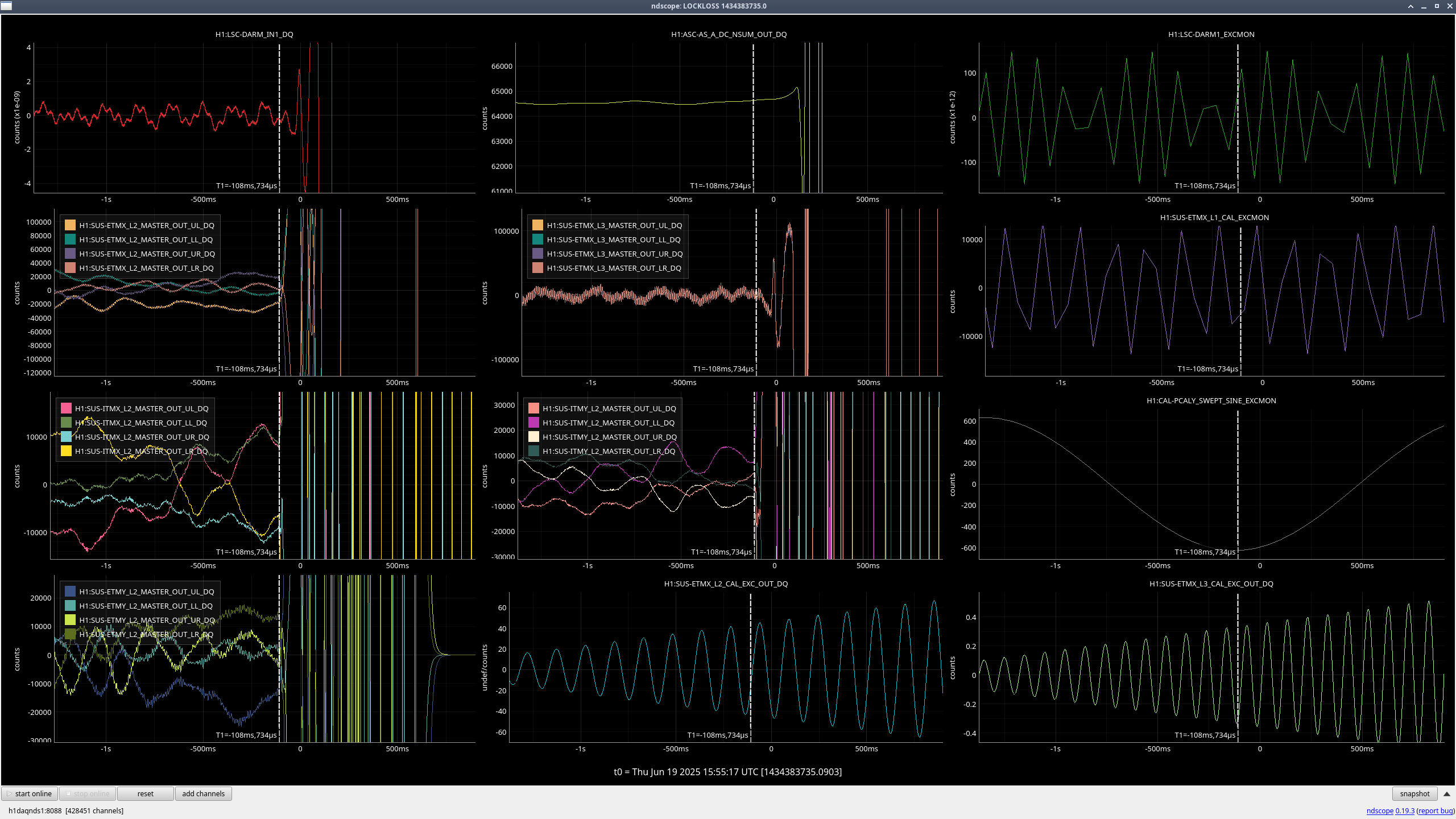
Task: Click the ETMY_L2_MASTER_OUT_LR_DQ olive legend swatch
Action: [x=71, y=634]
